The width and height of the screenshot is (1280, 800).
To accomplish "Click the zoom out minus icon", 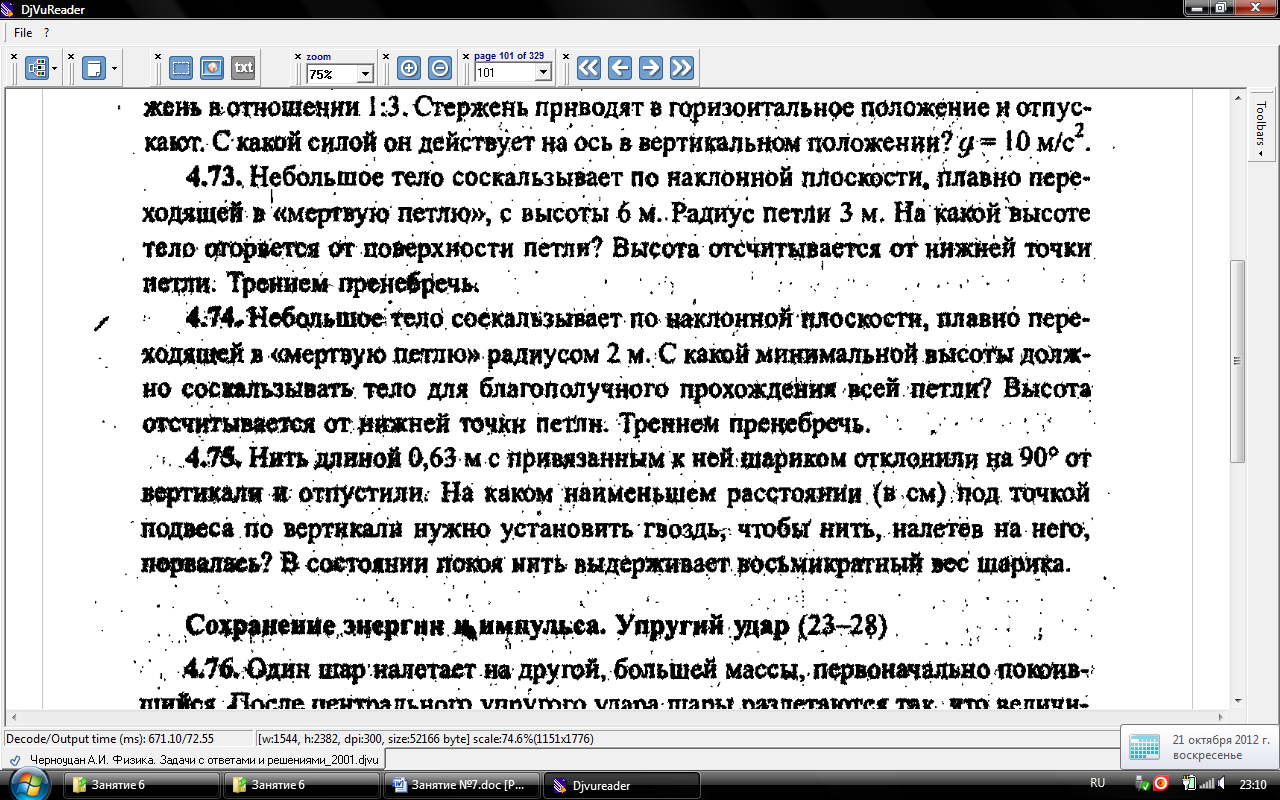I will point(439,68).
